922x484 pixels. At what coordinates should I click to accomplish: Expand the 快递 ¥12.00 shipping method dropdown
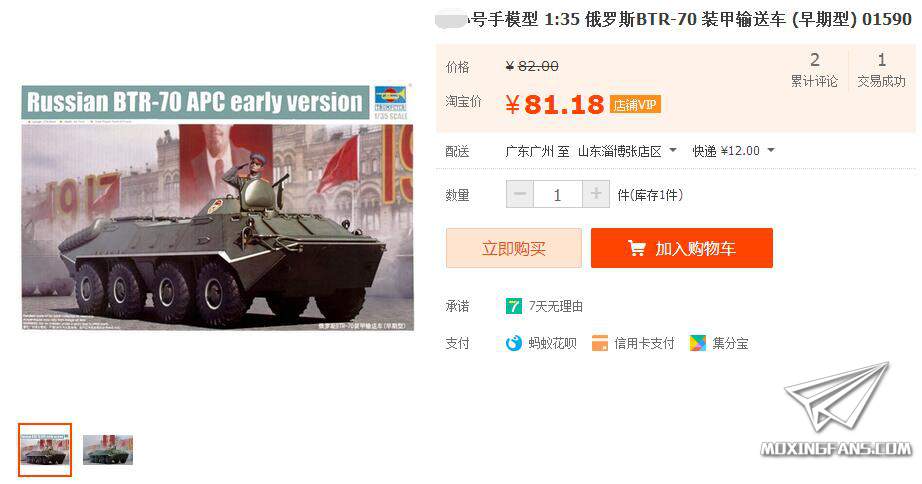(x=733, y=151)
